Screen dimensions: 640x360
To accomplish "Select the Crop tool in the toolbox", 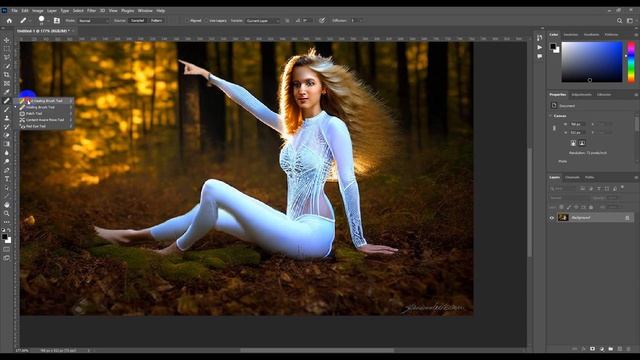I will point(7,75).
